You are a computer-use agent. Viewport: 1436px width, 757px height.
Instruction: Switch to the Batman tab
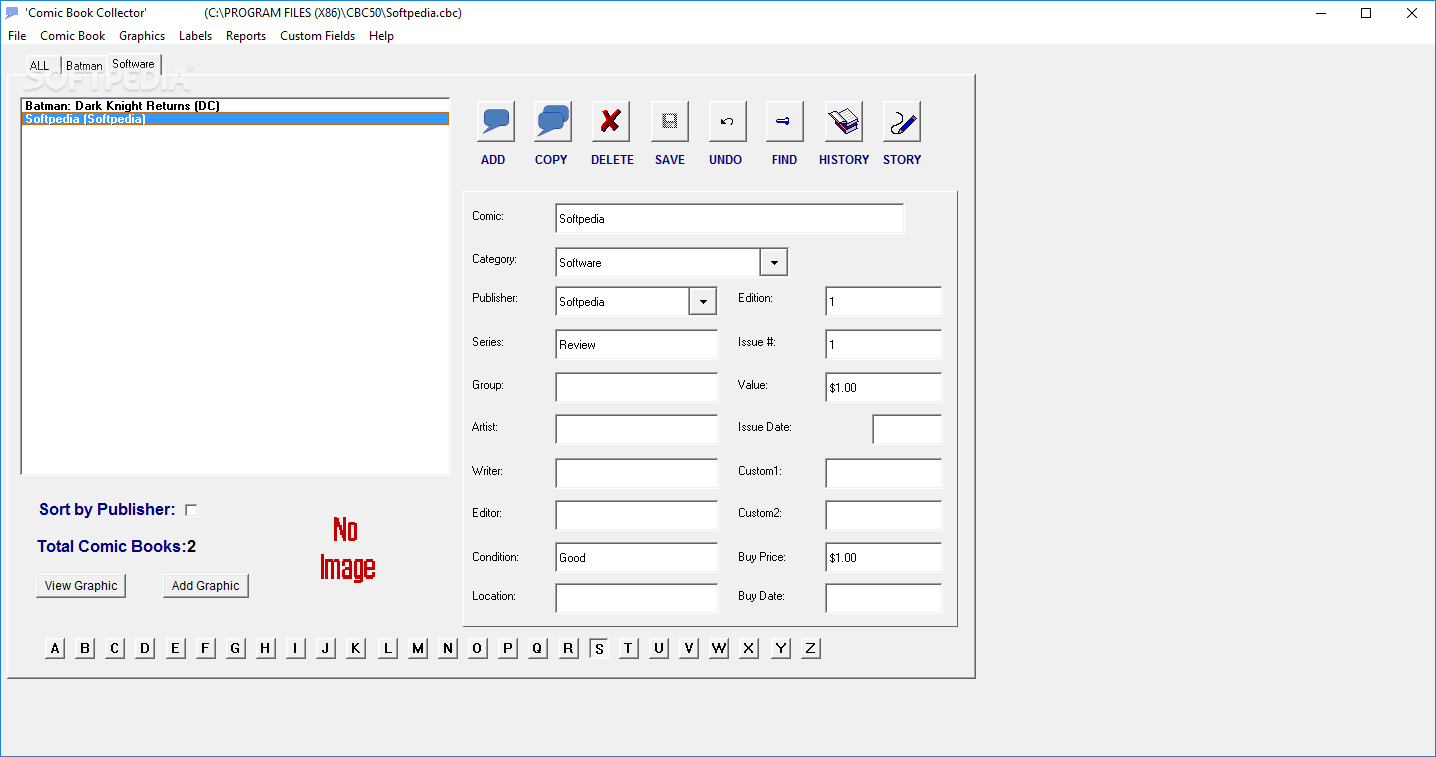(x=84, y=66)
